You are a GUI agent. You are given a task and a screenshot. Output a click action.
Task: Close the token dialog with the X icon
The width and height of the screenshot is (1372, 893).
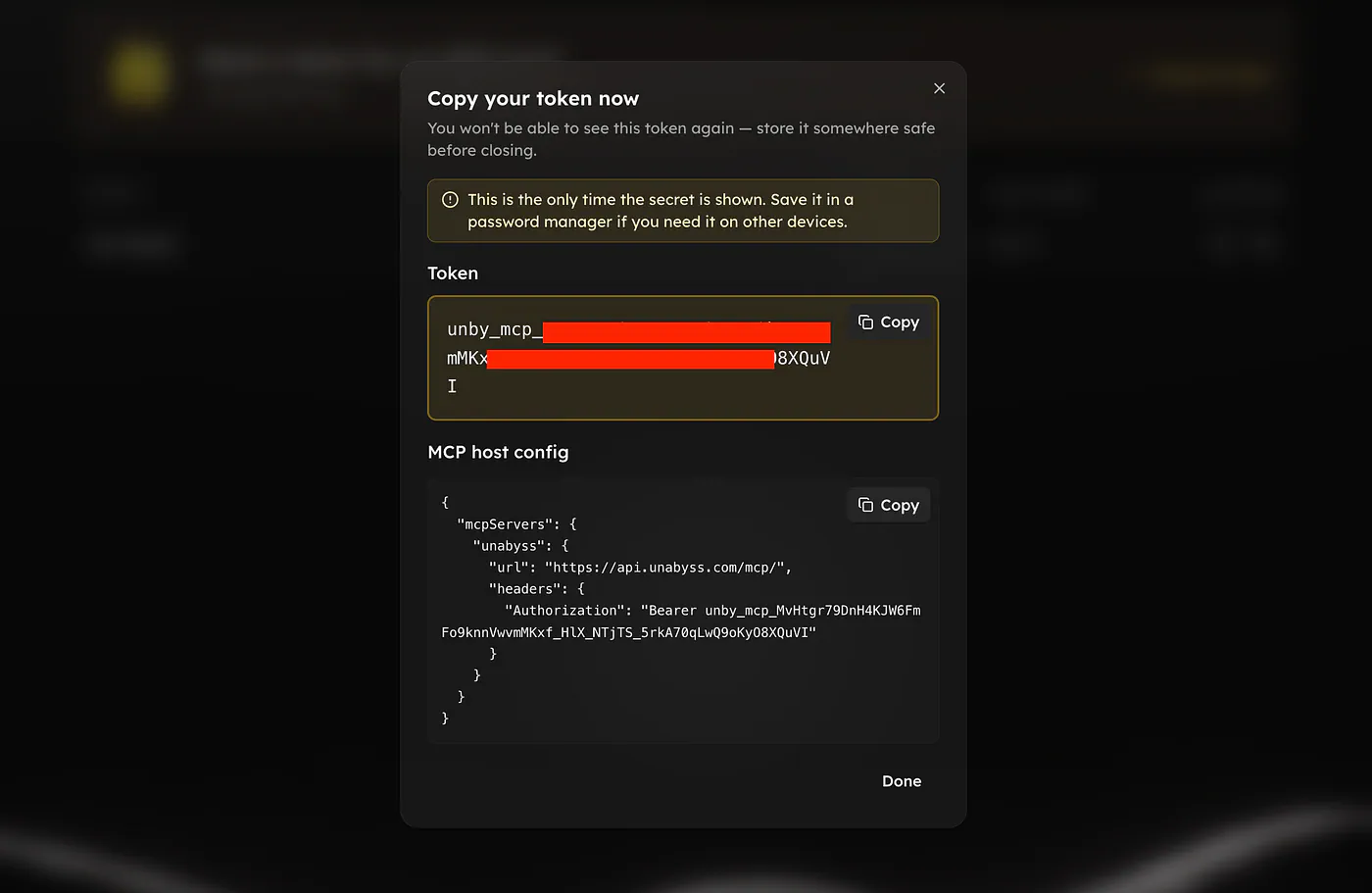point(939,88)
